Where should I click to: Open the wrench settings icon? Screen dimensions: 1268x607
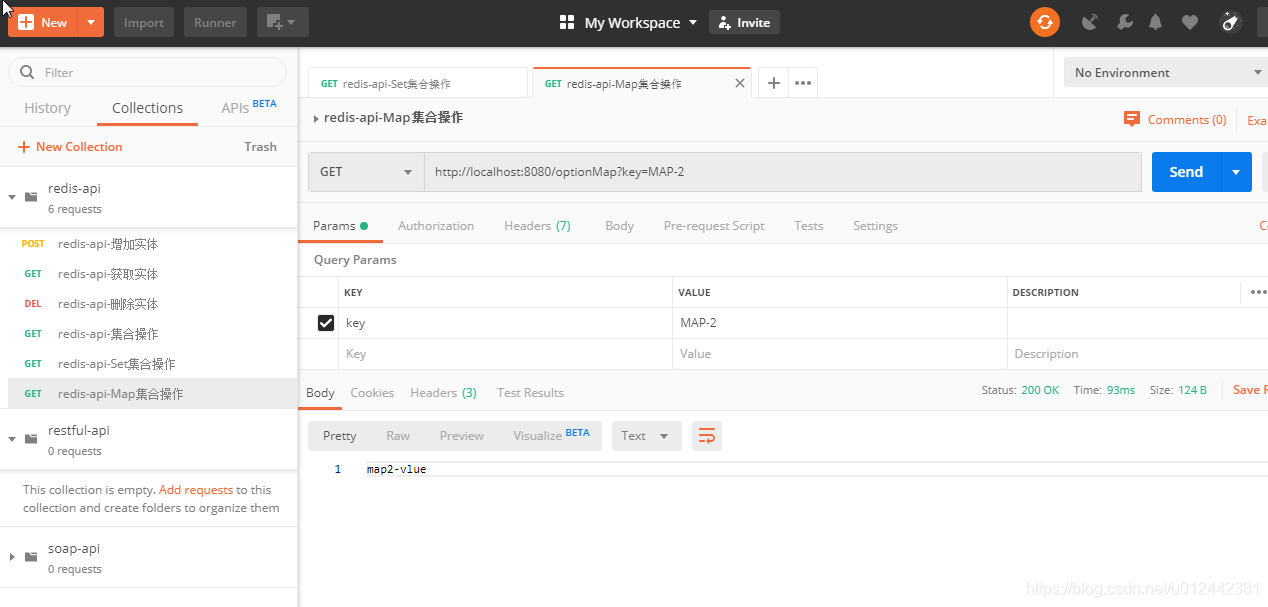pyautogui.click(x=1124, y=22)
